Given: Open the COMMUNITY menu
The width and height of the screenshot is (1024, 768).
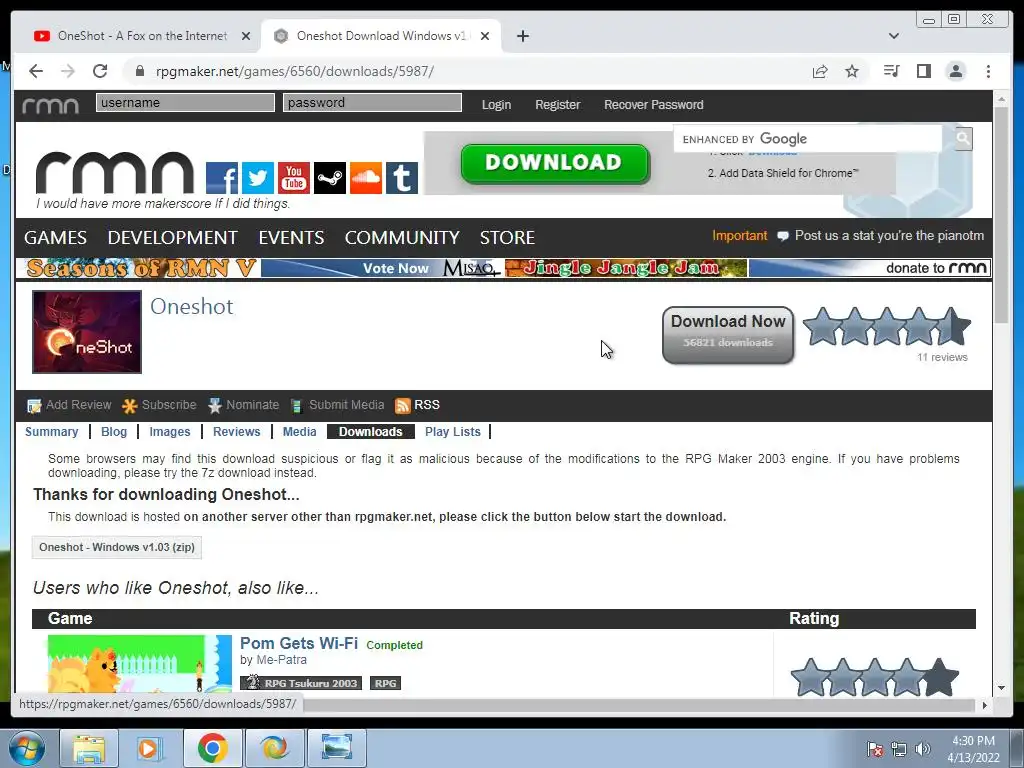Looking at the screenshot, I should [x=402, y=237].
